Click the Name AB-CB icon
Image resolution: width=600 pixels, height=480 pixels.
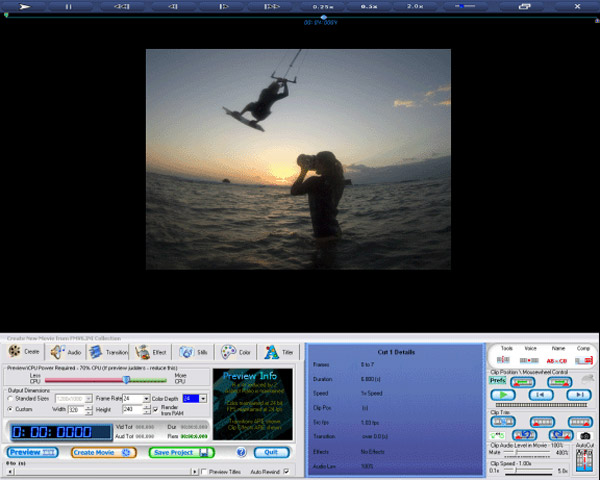point(557,361)
